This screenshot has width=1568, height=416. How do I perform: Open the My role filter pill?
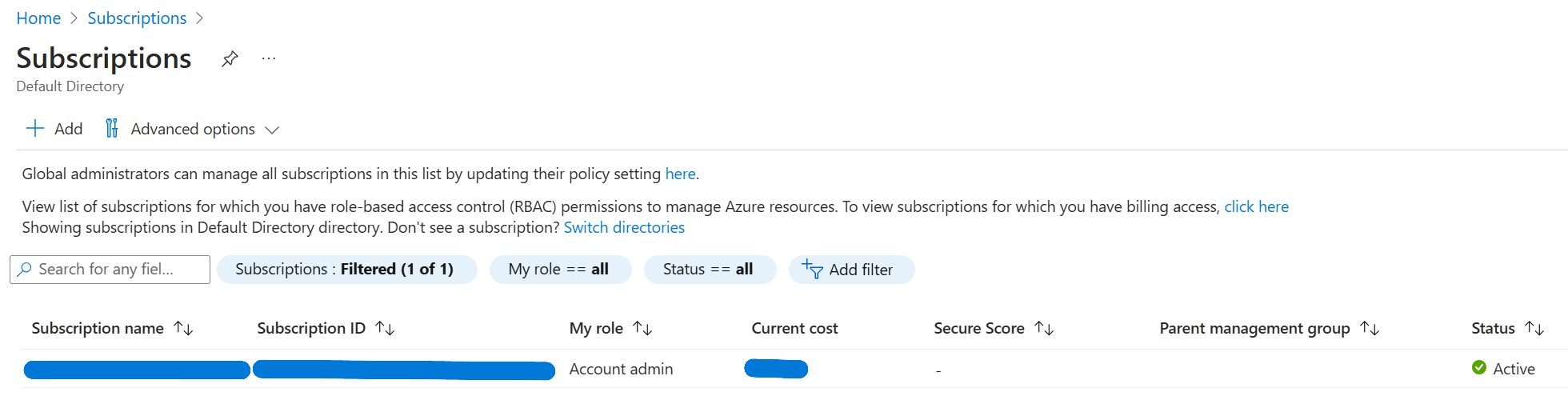(x=559, y=270)
